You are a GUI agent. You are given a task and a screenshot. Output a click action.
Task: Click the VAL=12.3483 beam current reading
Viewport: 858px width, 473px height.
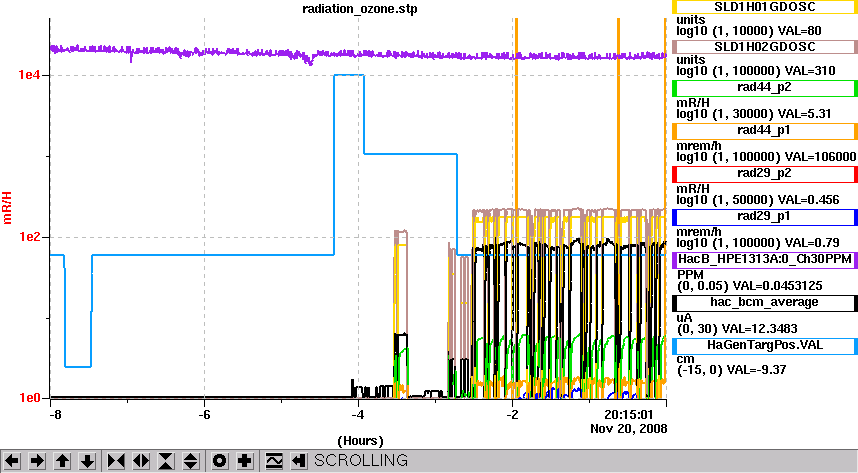(760, 329)
